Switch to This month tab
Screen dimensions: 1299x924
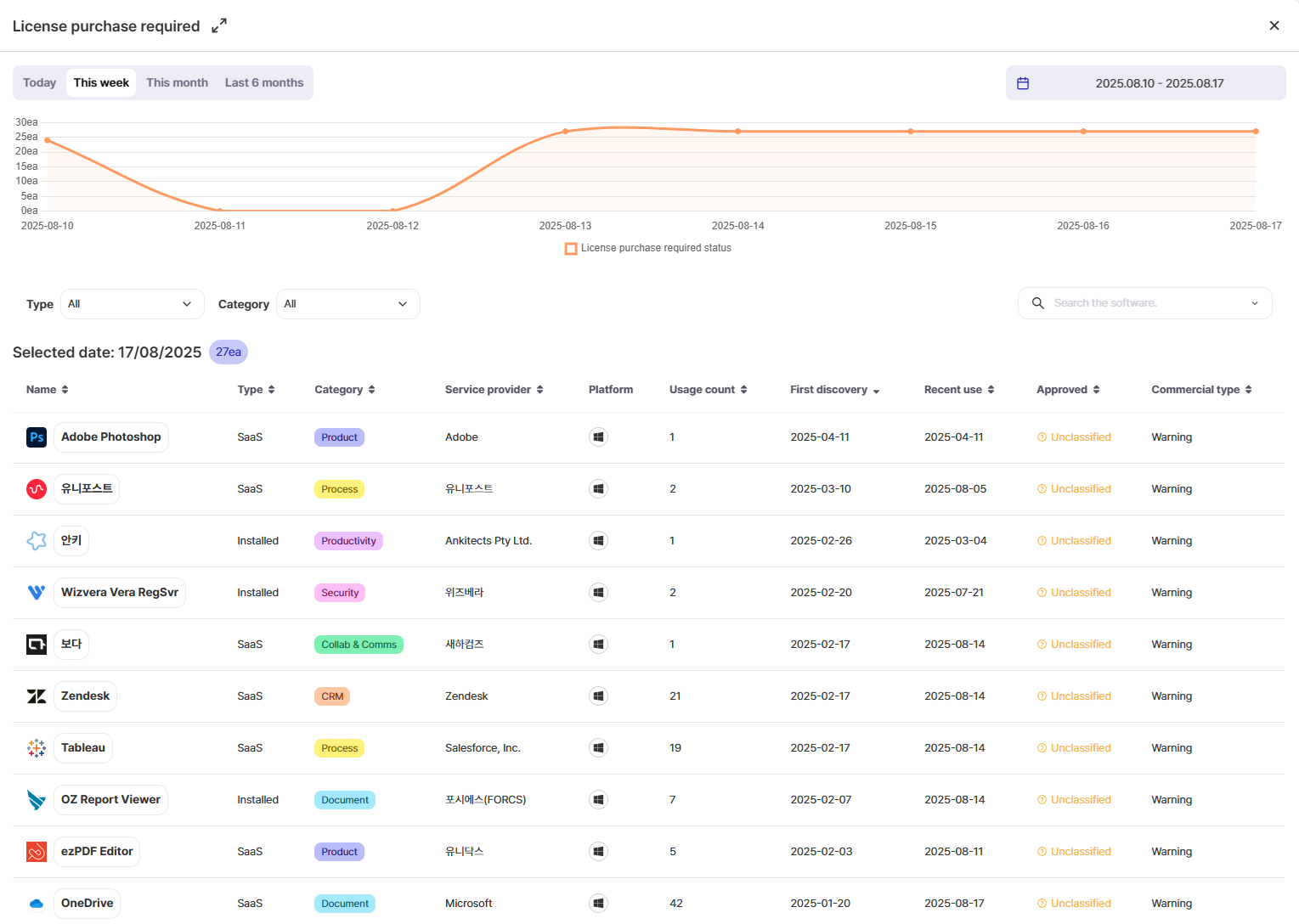pyautogui.click(x=177, y=82)
